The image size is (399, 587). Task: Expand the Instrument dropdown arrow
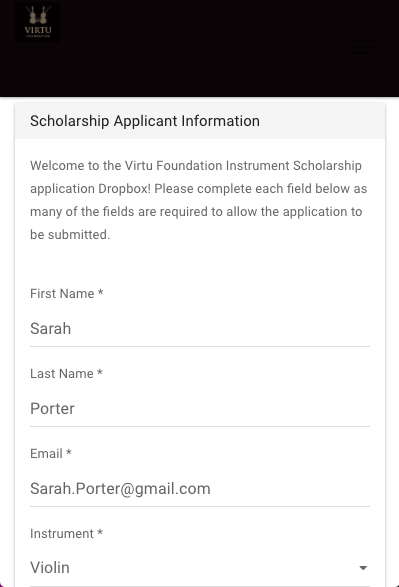coord(363,568)
